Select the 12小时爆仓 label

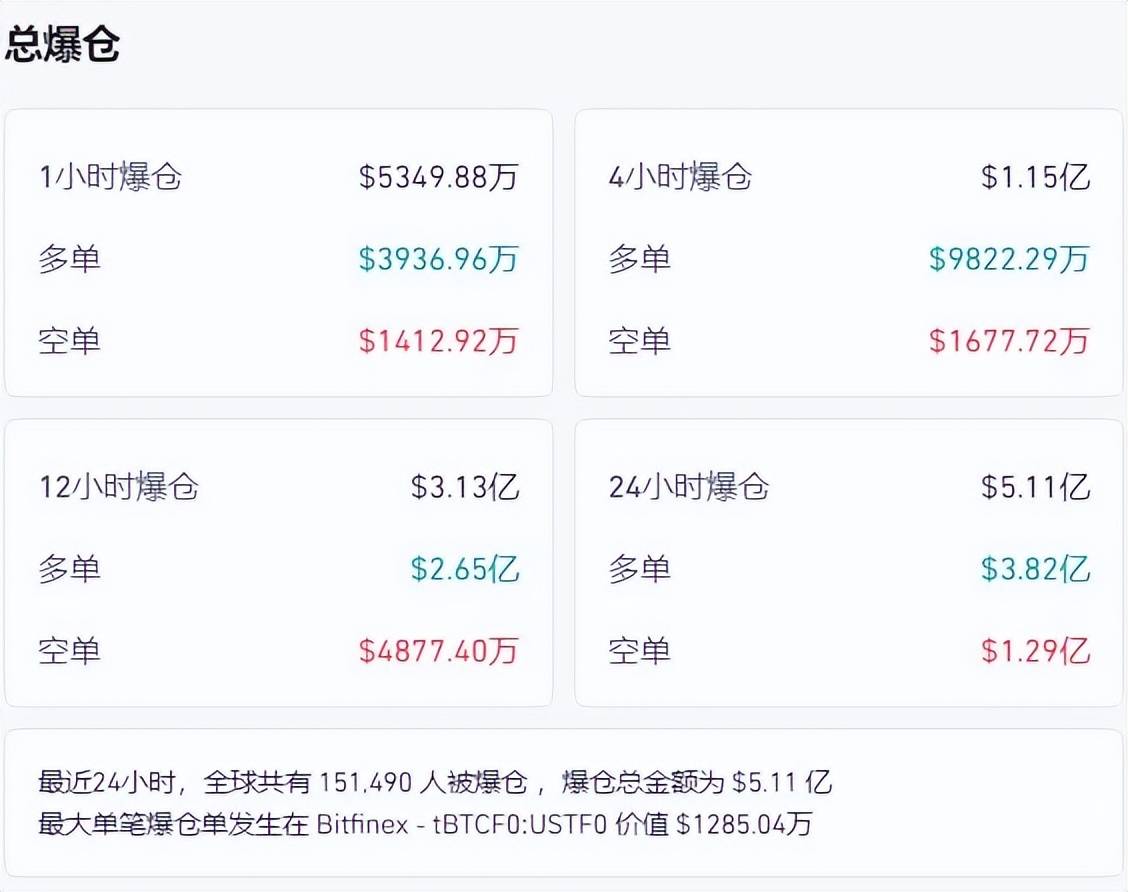(119, 488)
